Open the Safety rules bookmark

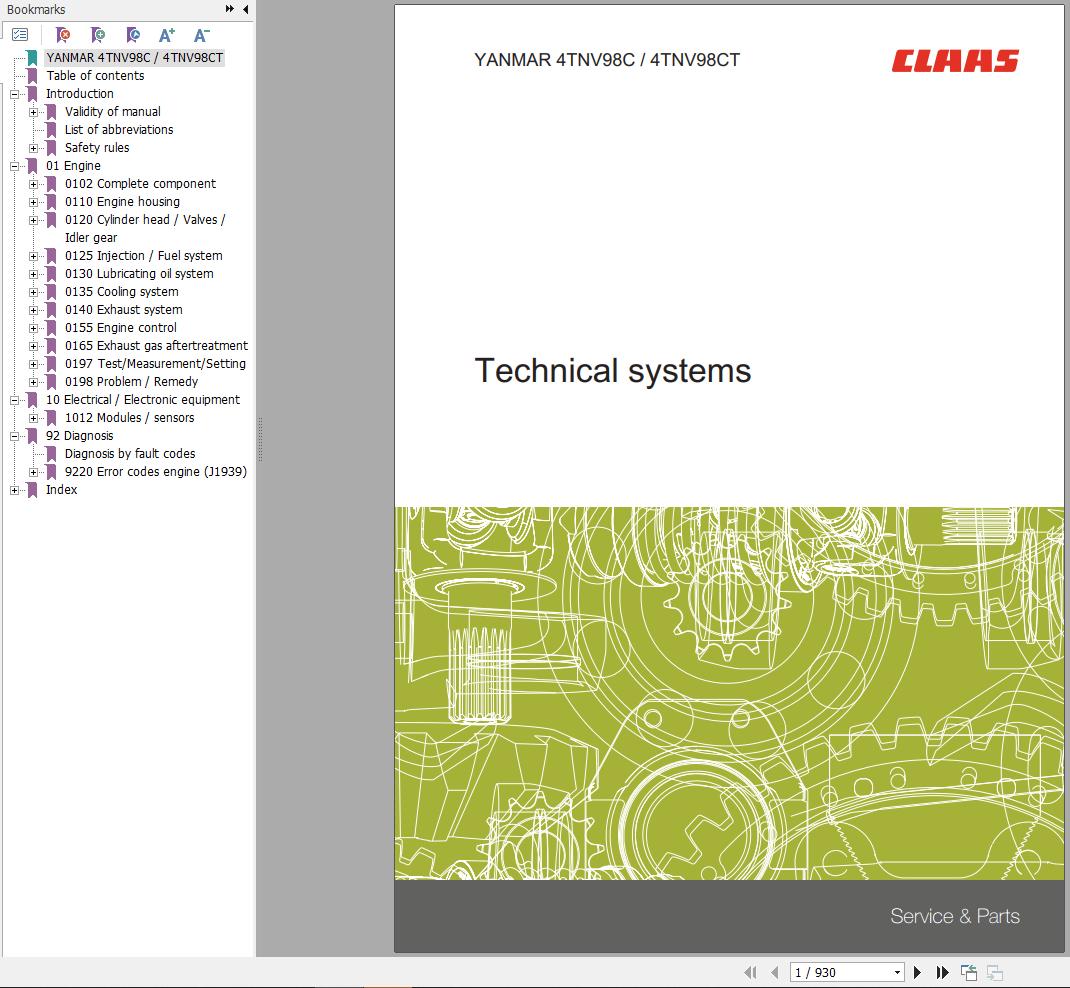point(97,147)
